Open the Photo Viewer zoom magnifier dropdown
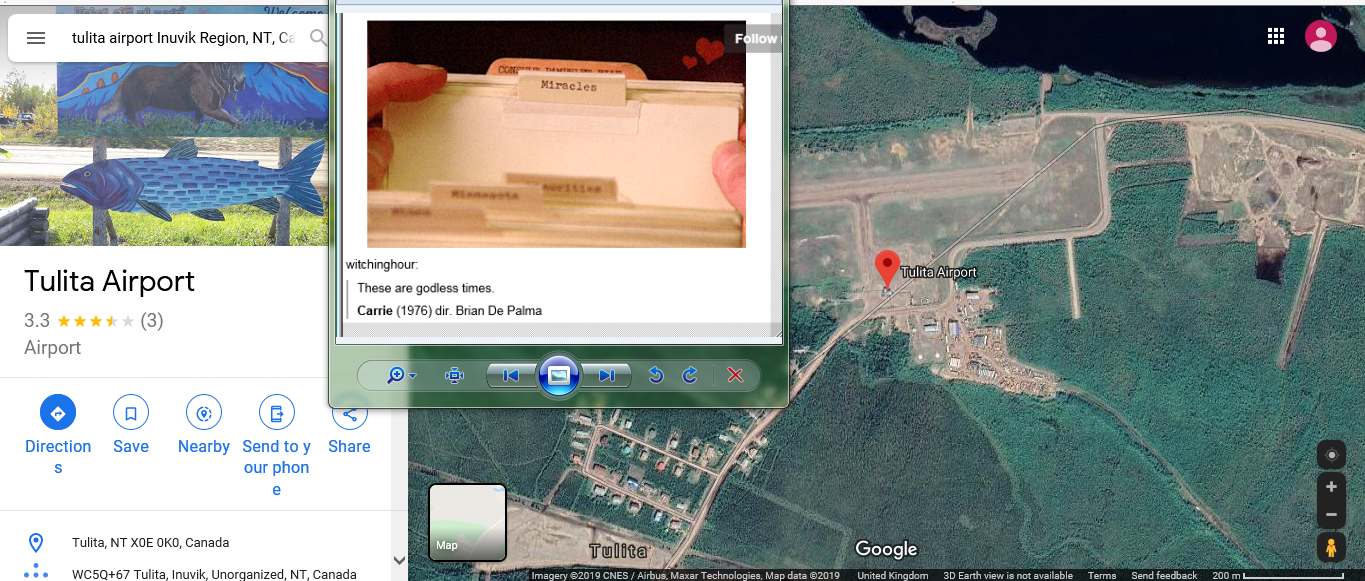The width and height of the screenshot is (1365, 581). [x=401, y=375]
